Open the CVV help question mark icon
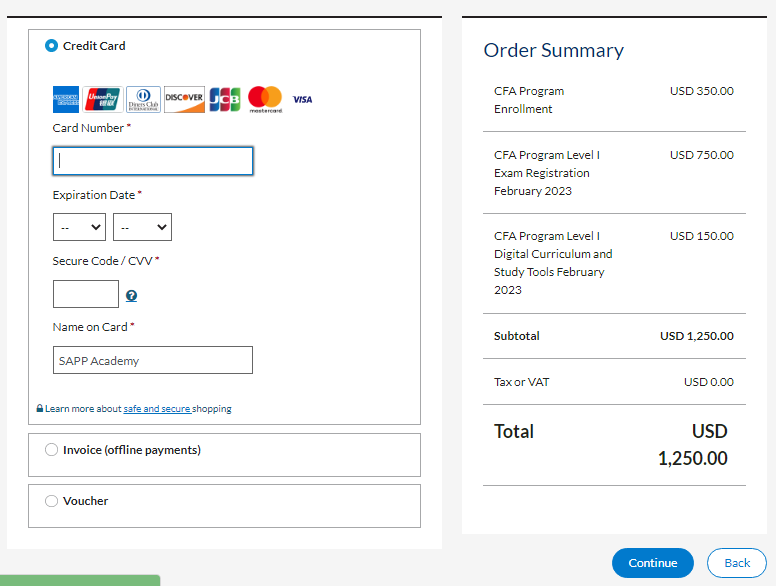This screenshot has height=586, width=776. coord(131,296)
